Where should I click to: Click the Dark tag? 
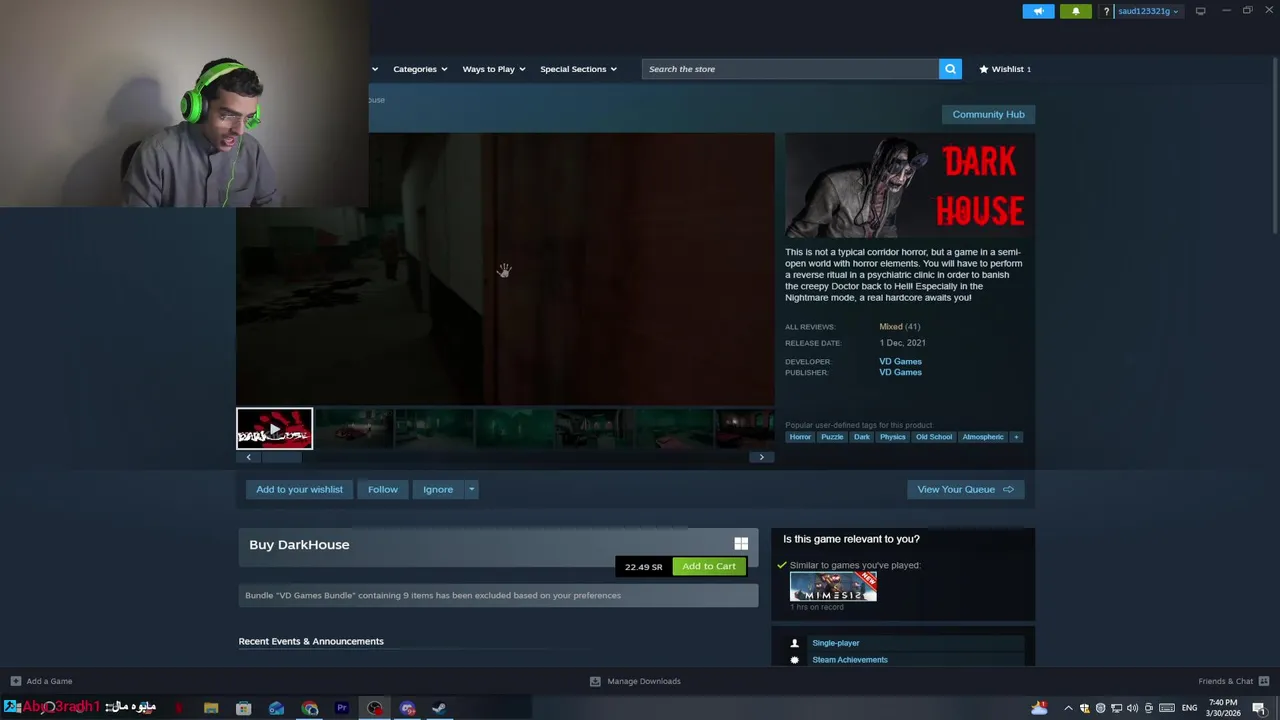click(861, 437)
